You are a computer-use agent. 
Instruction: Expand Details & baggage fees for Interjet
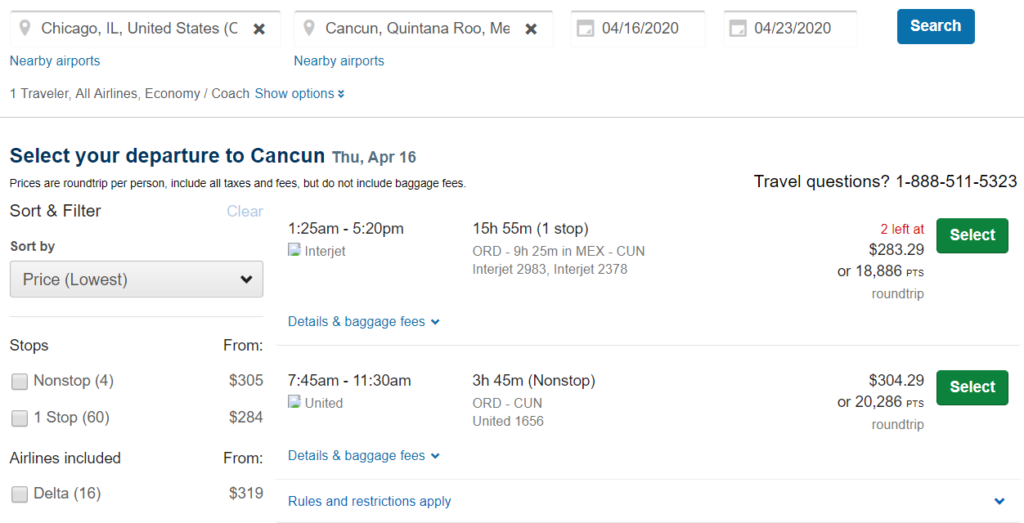click(x=364, y=322)
